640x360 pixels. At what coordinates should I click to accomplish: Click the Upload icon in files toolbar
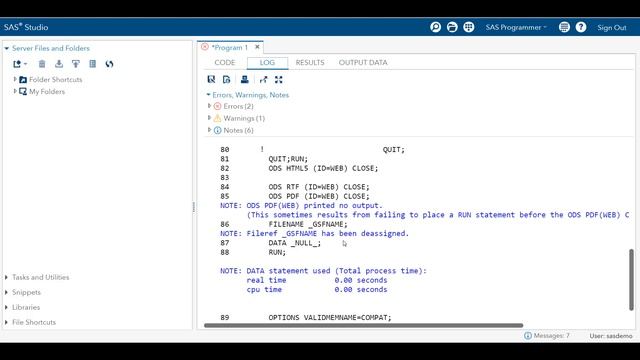[76, 64]
